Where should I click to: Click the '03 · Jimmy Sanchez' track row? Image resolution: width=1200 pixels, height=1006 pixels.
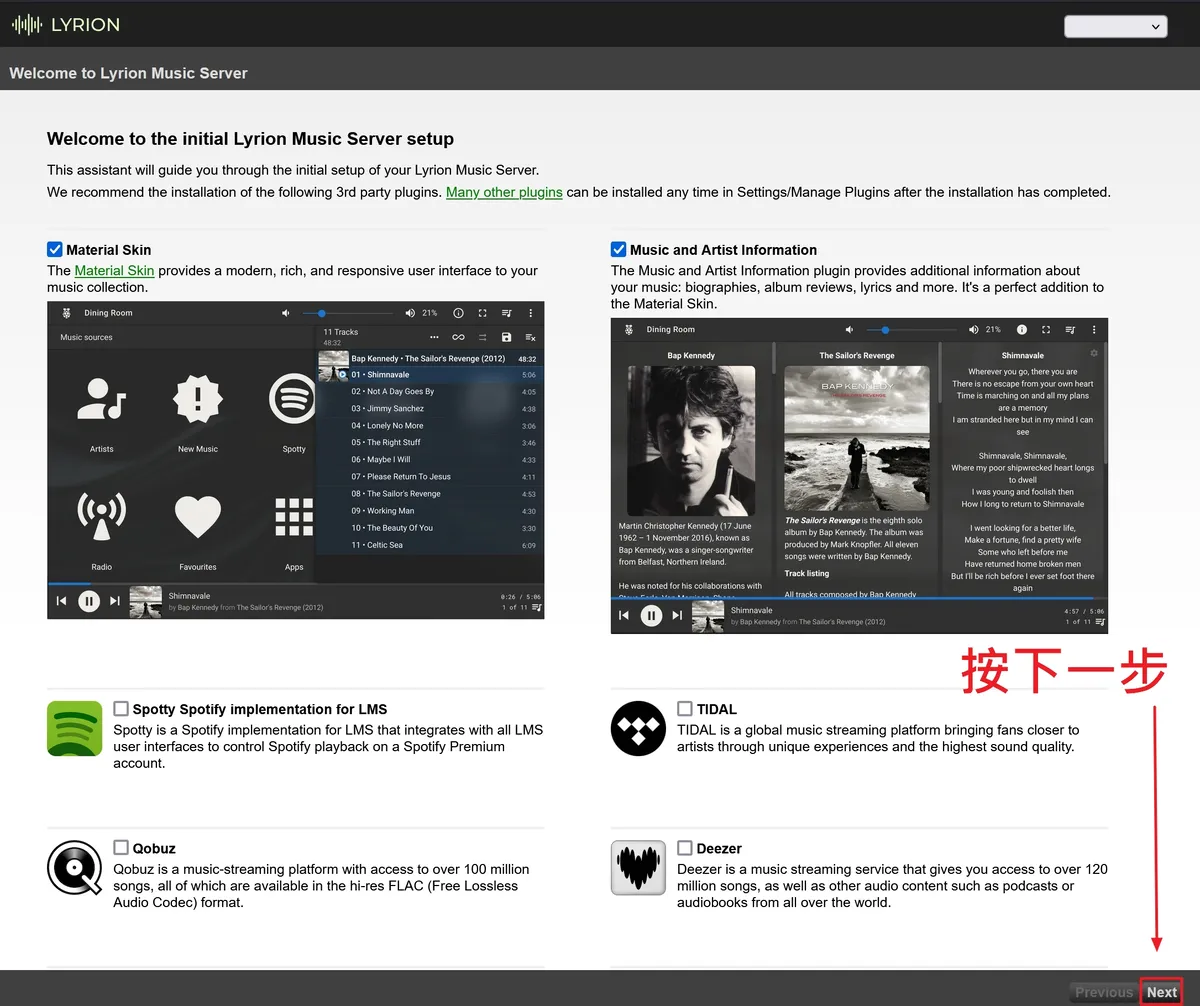click(430, 409)
